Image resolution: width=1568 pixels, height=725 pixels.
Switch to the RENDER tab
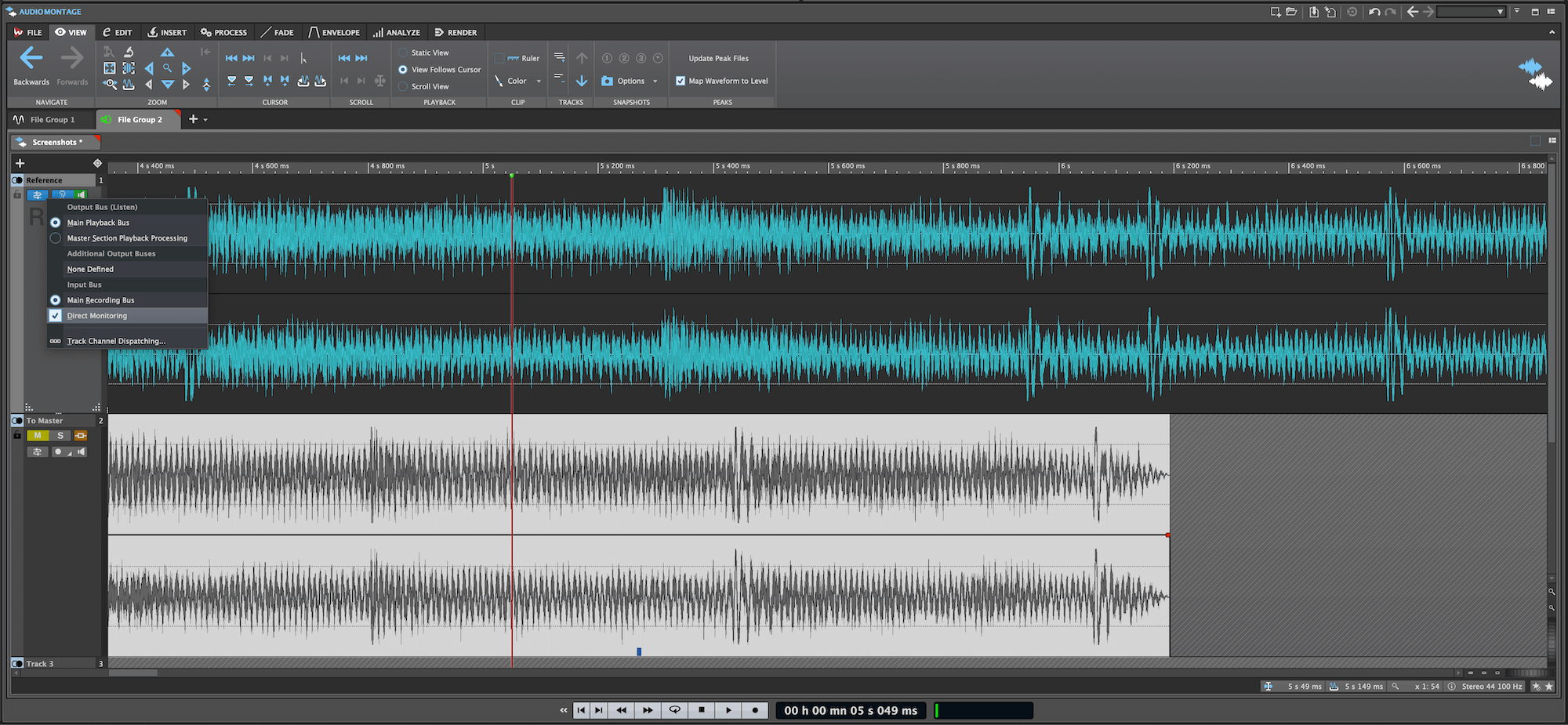(x=456, y=32)
